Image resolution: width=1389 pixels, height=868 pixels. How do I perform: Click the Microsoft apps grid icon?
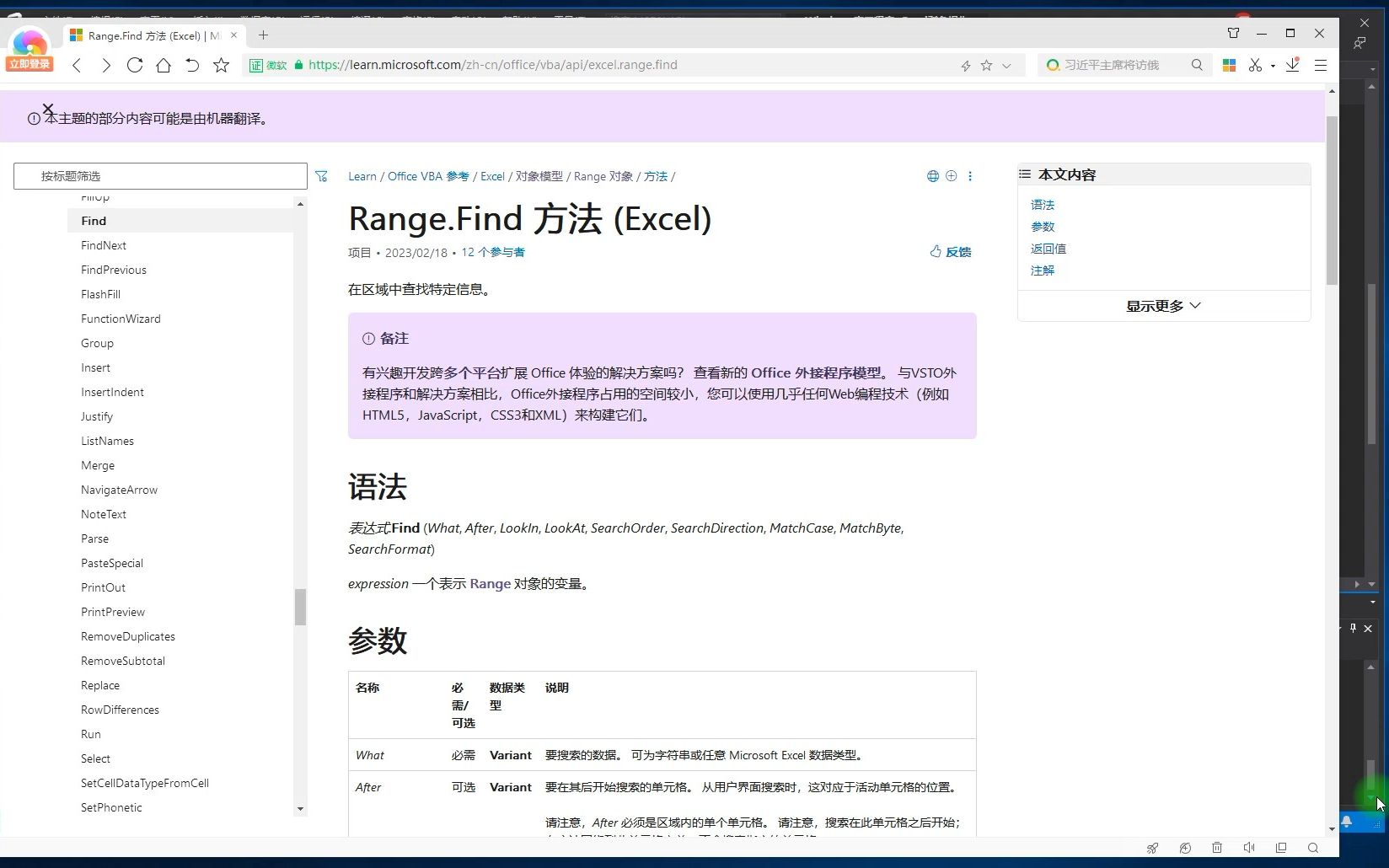click(1229, 65)
